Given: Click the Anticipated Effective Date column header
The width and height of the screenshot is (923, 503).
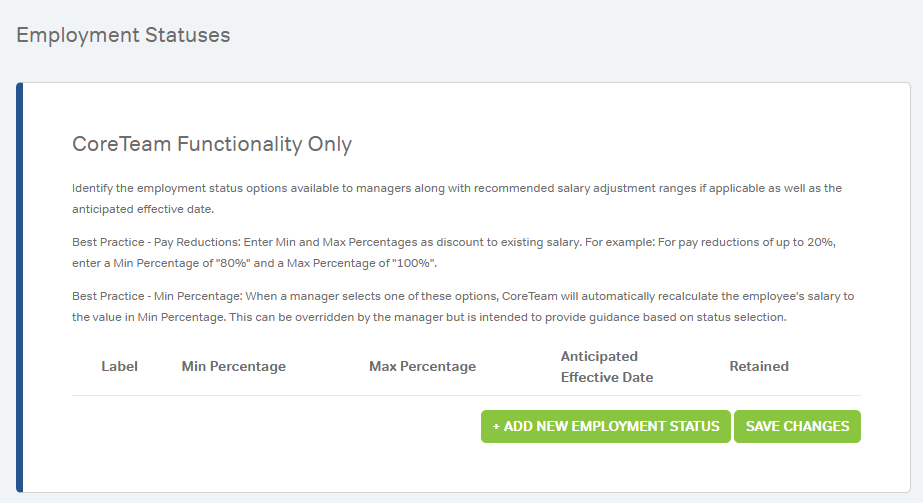Looking at the screenshot, I should point(606,366).
